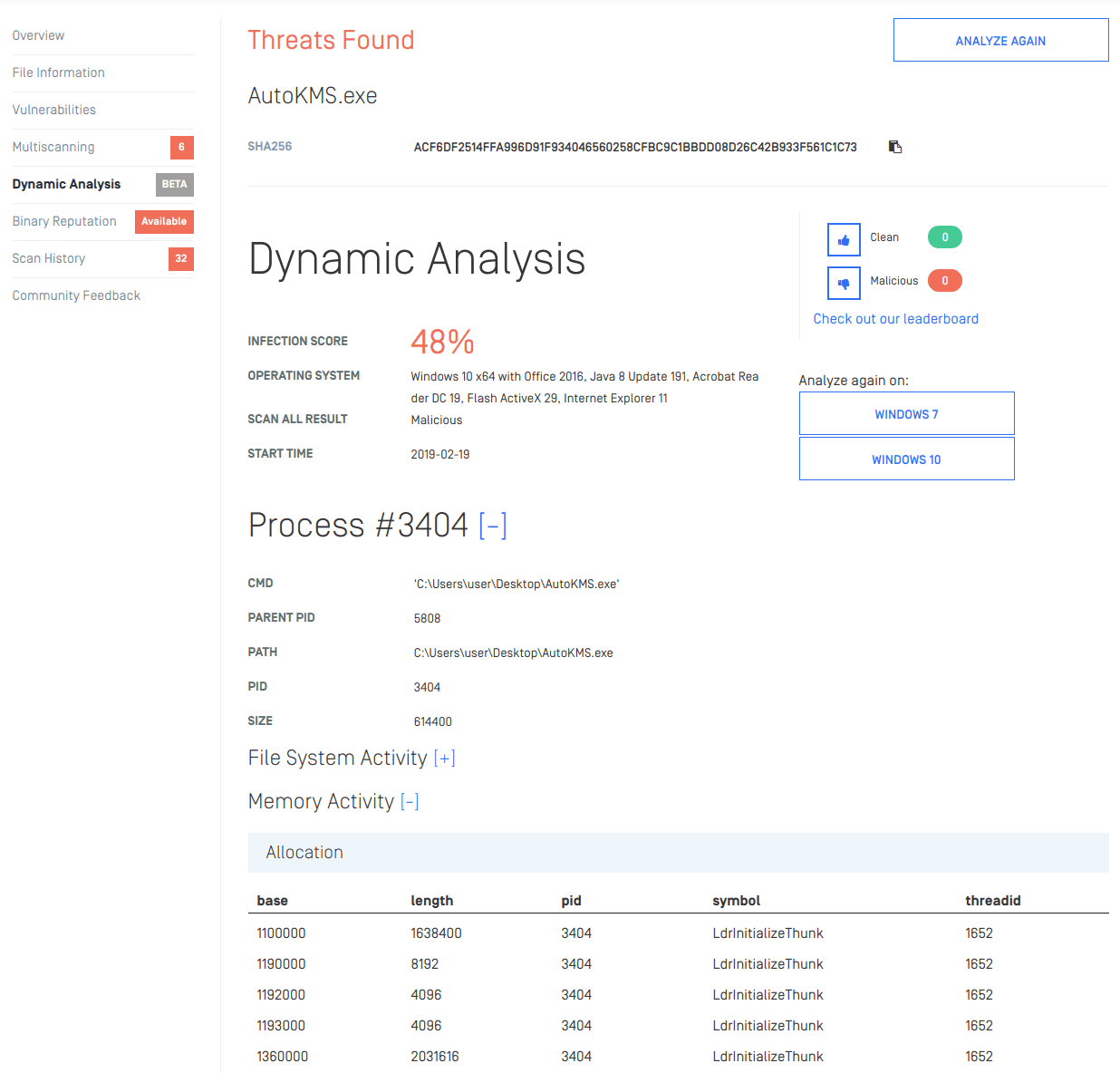Expand the File System Activity section

444,759
